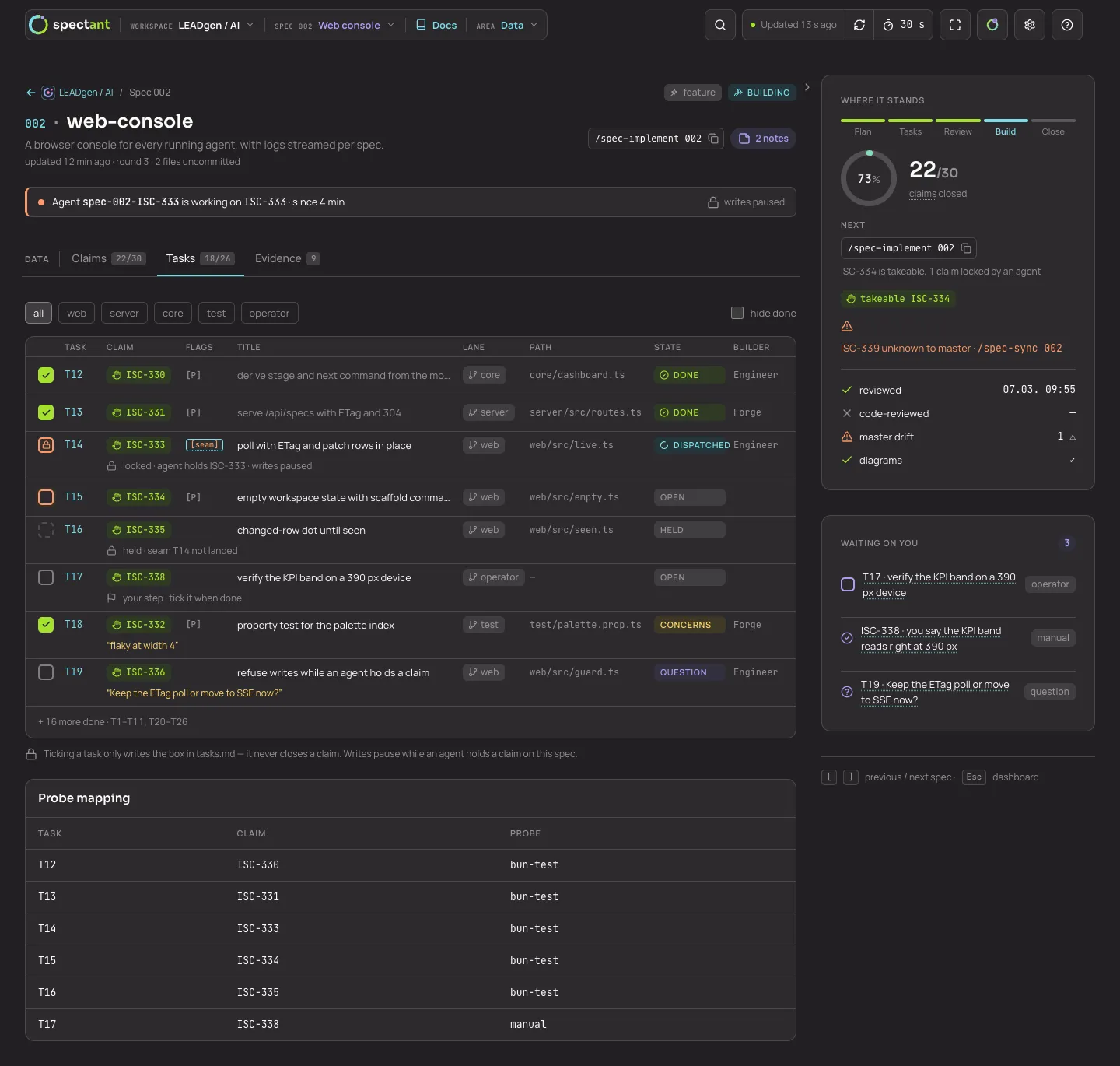This screenshot has width=1120, height=1066.
Task: Open the SPEC 002 Web console dropdown
Action: [334, 25]
